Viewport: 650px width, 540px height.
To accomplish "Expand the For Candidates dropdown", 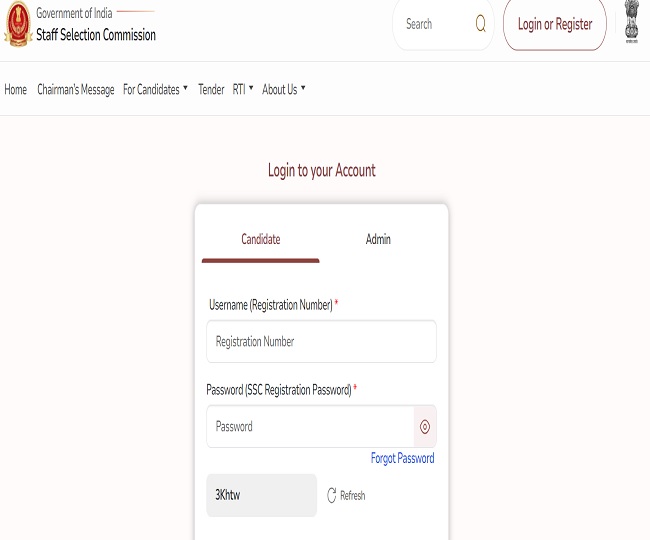I will click(155, 90).
